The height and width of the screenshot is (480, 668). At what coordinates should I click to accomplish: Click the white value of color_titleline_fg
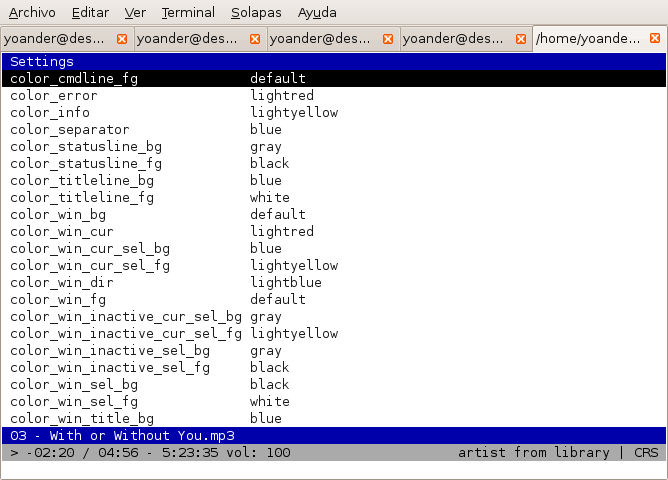tap(270, 198)
